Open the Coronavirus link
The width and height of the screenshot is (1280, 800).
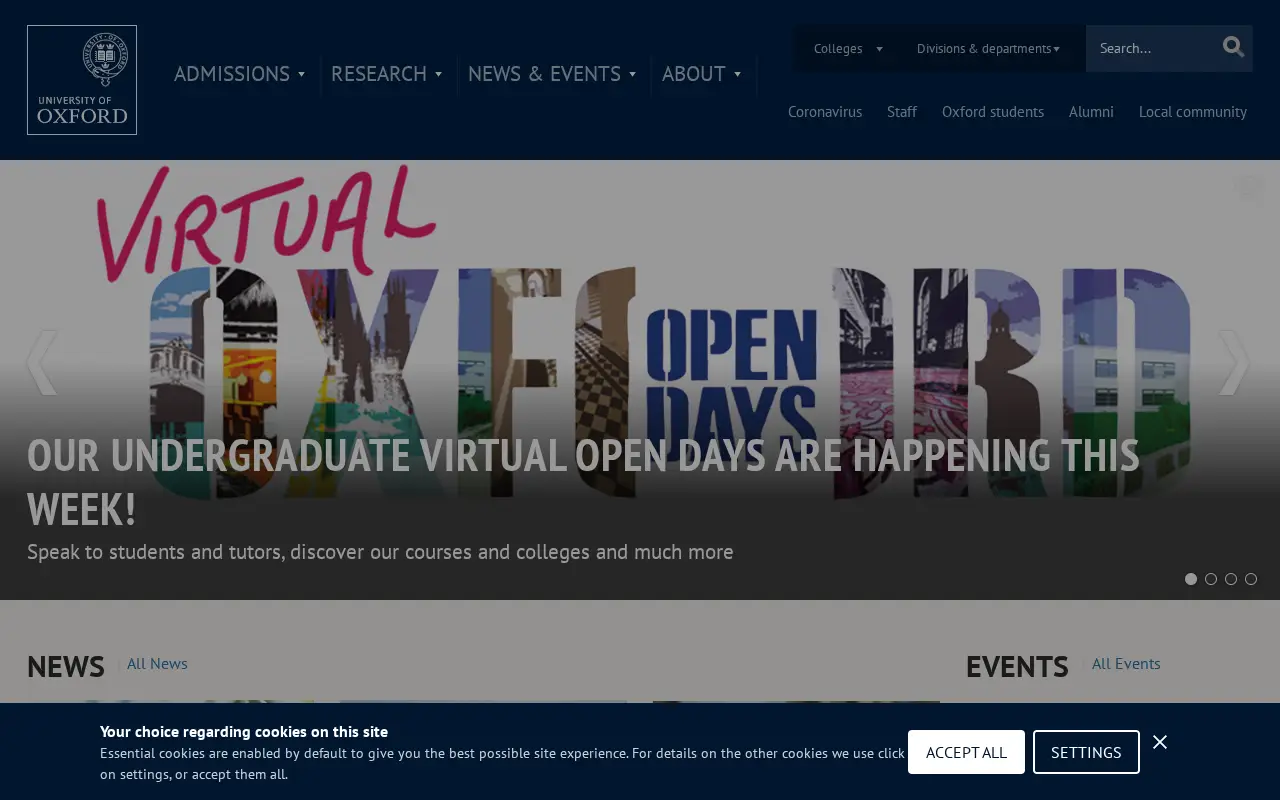click(x=825, y=112)
